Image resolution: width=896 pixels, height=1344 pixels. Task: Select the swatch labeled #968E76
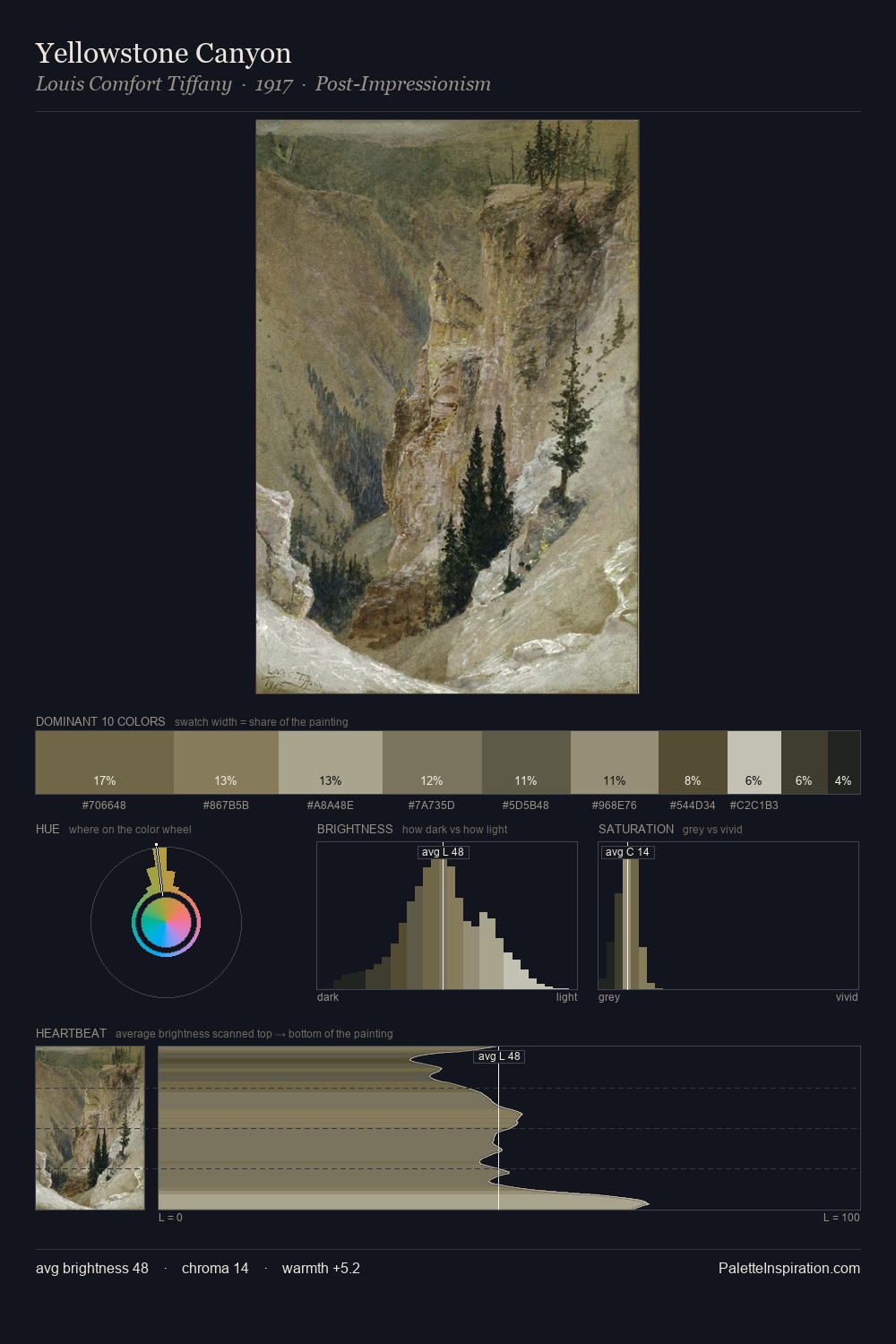[615, 762]
